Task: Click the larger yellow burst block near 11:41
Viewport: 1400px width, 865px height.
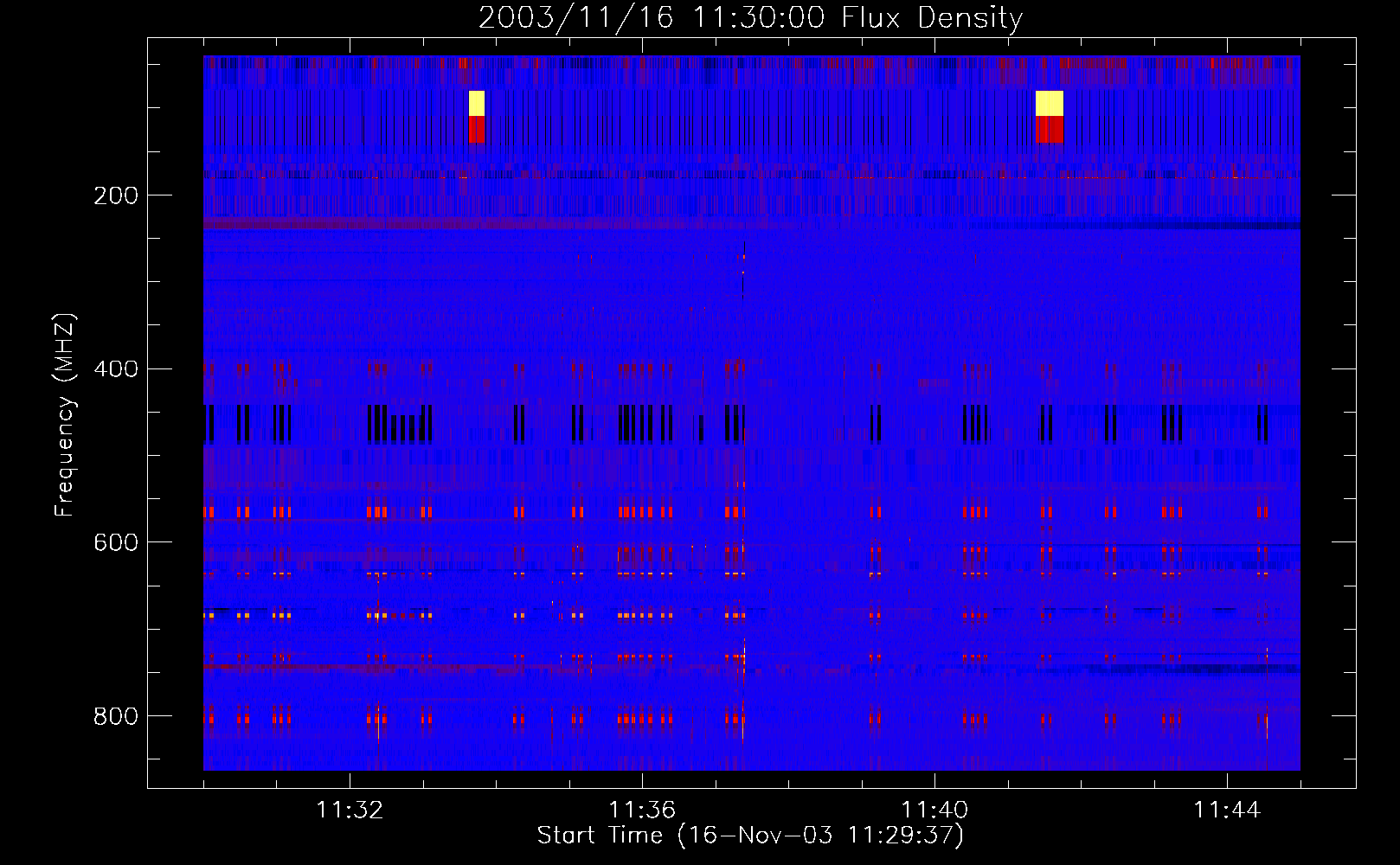Action: point(1050,103)
